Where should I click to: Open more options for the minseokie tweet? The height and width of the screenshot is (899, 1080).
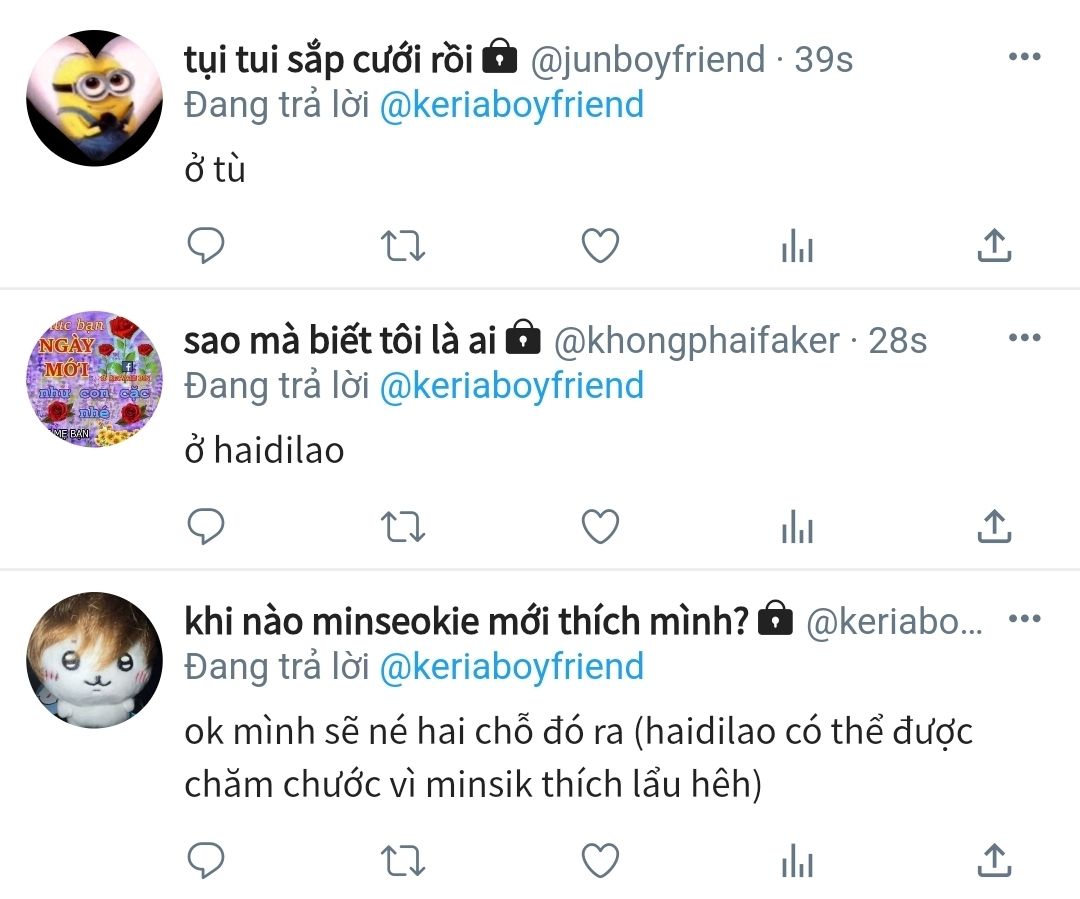tap(1024, 619)
